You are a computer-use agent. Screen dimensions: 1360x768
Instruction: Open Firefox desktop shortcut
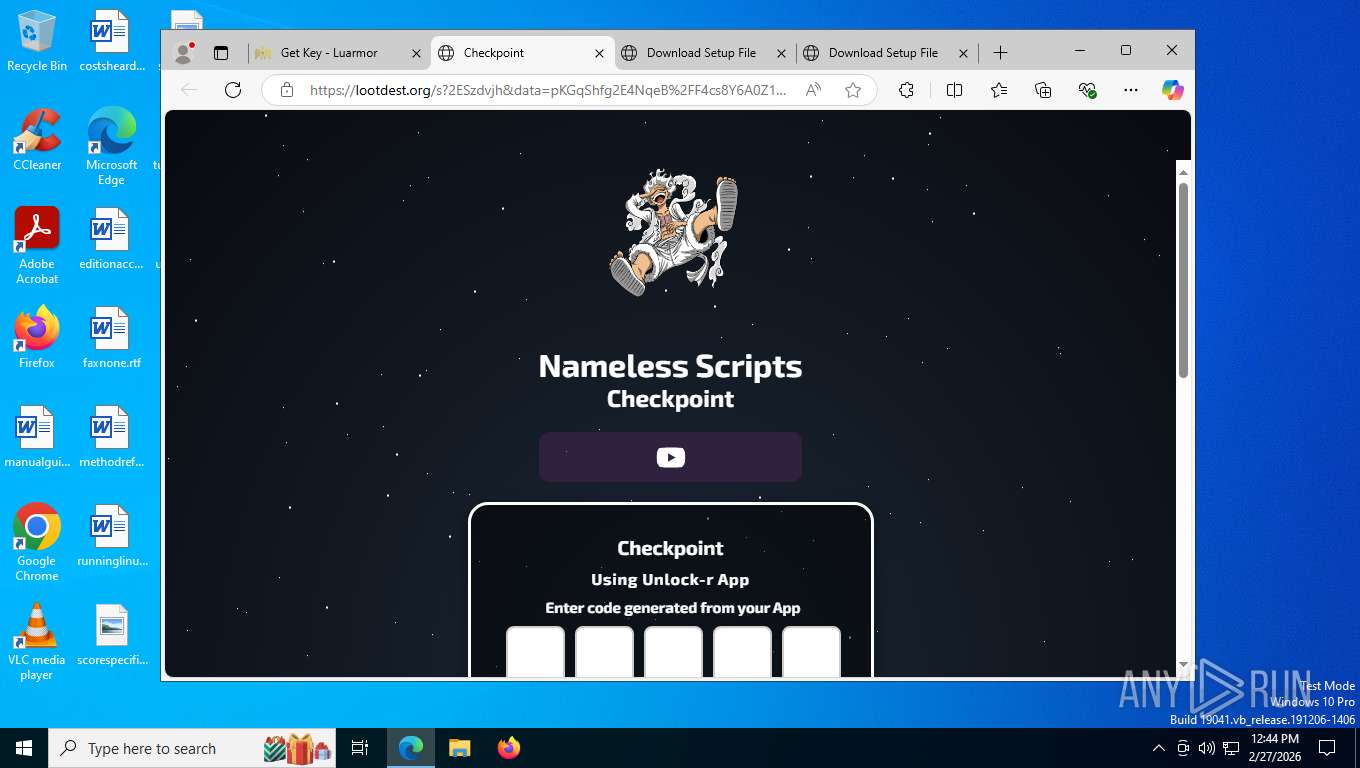click(x=37, y=338)
